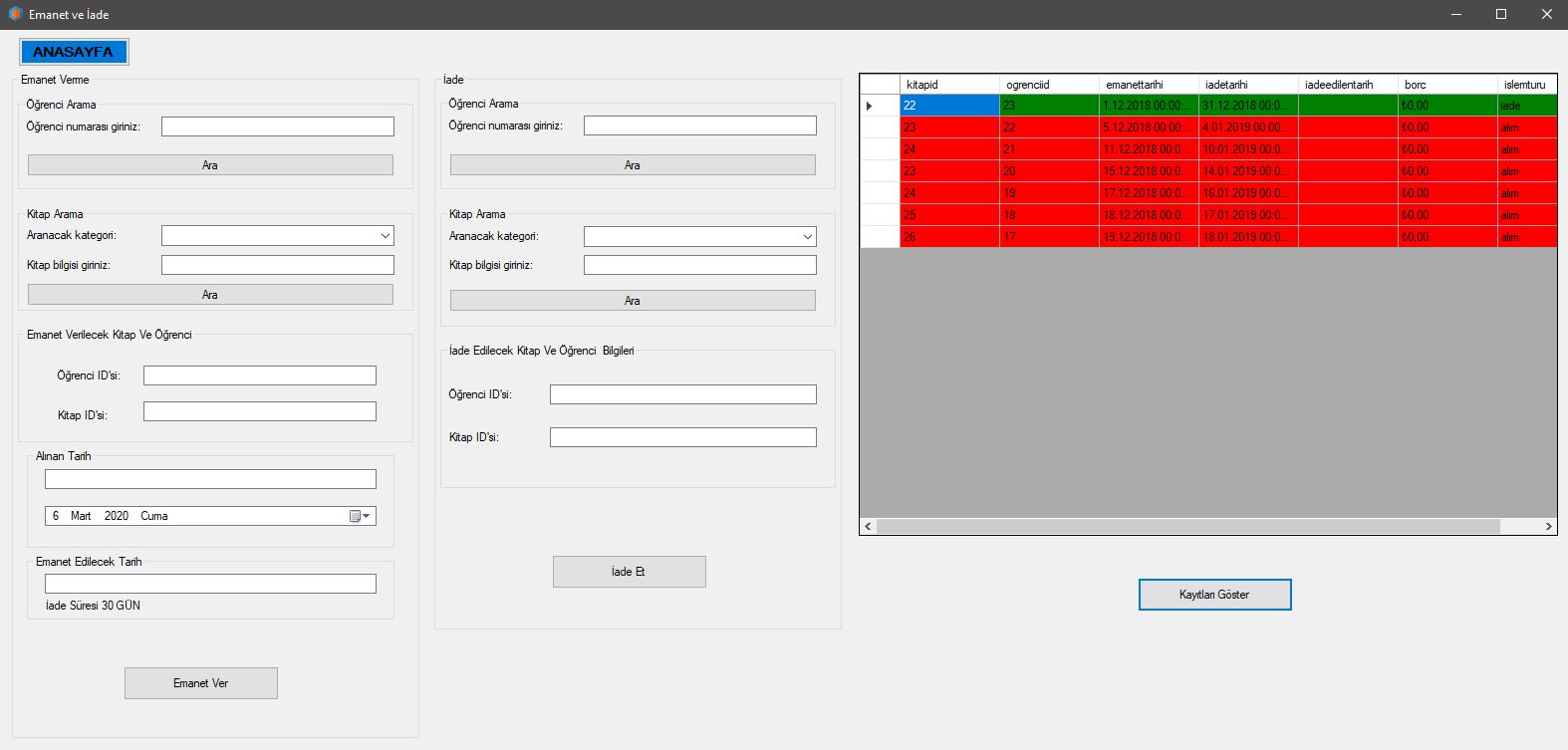
Task: Focus Öğrenci numarası field in İade section
Action: [700, 125]
